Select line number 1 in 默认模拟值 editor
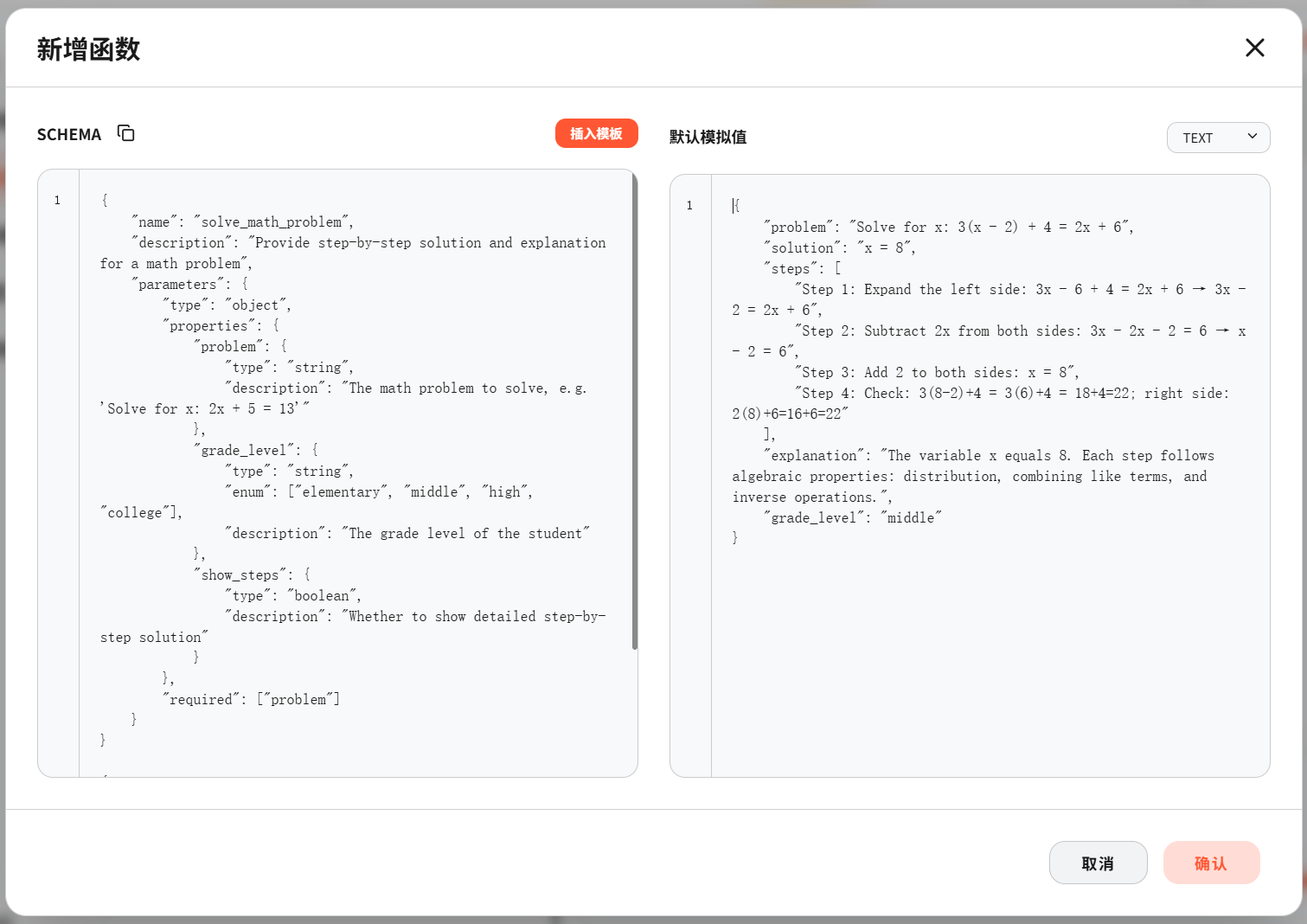This screenshot has height=924, width=1307. [689, 206]
